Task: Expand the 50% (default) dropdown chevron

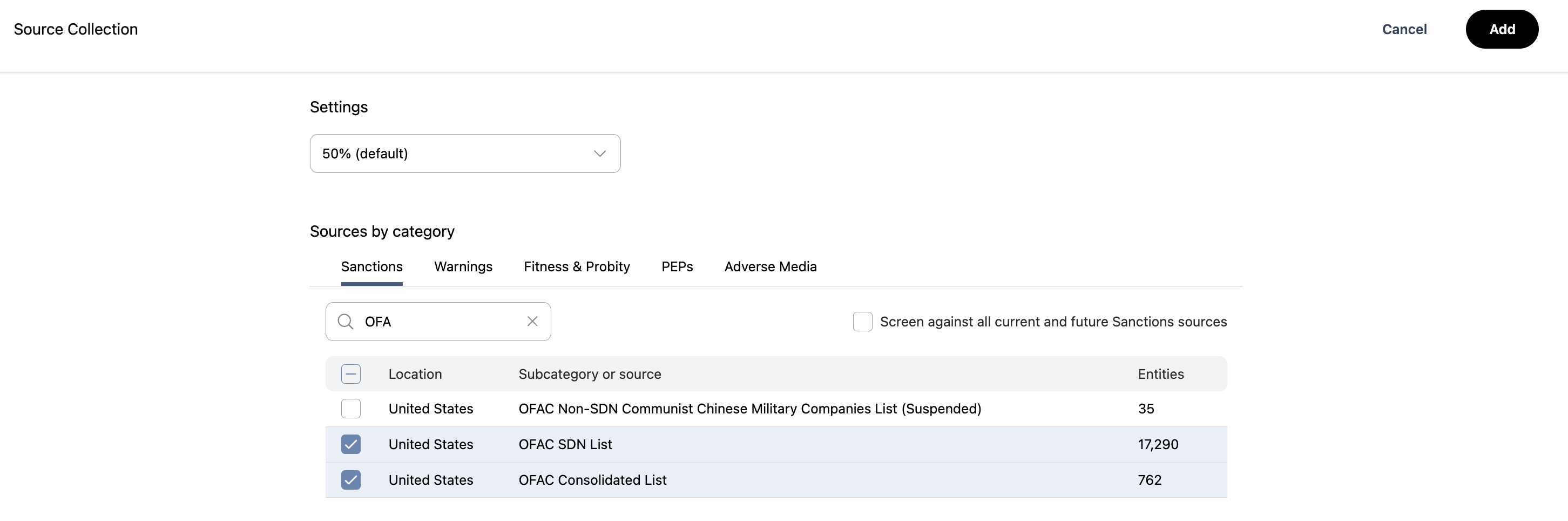Action: click(x=599, y=153)
